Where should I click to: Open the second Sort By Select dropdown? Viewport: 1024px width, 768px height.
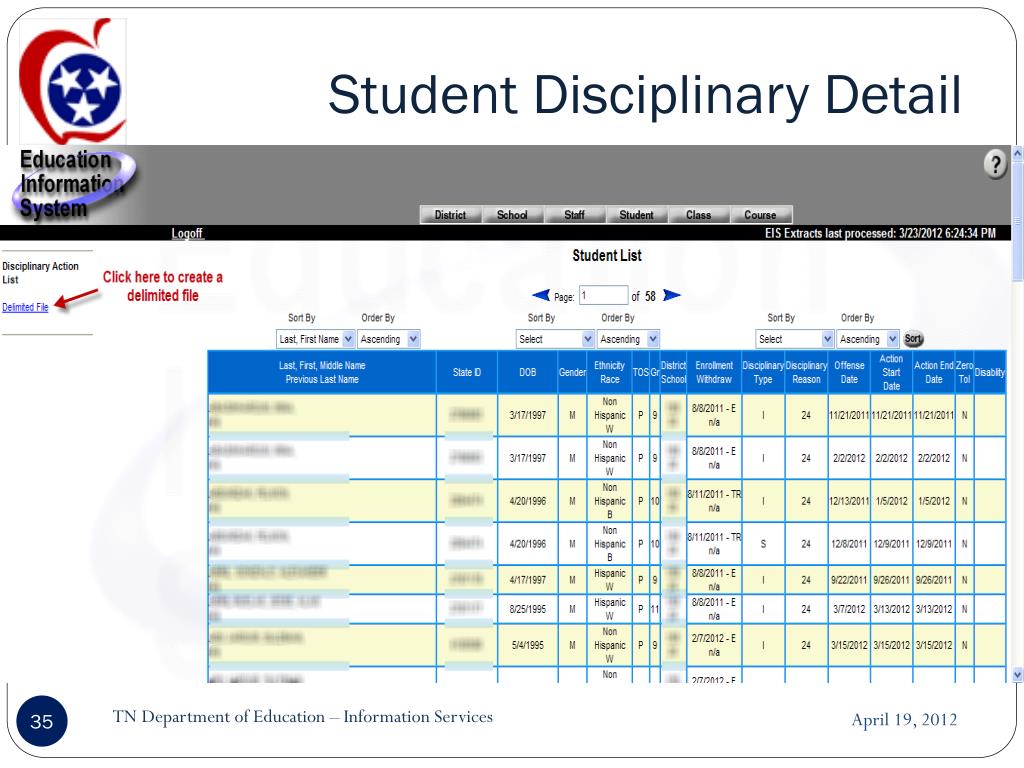point(555,339)
